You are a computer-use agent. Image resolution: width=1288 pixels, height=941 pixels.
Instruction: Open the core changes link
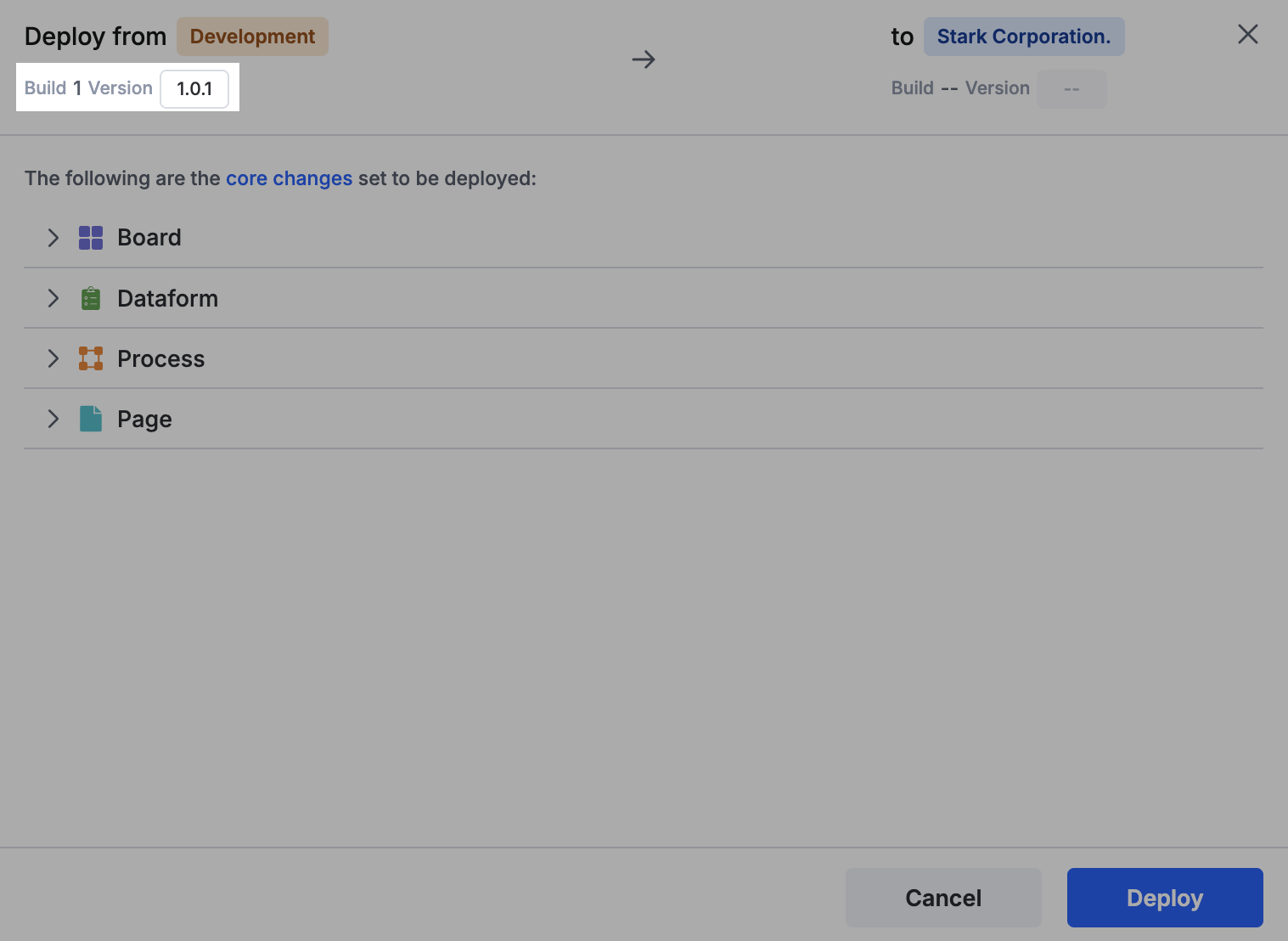point(289,178)
